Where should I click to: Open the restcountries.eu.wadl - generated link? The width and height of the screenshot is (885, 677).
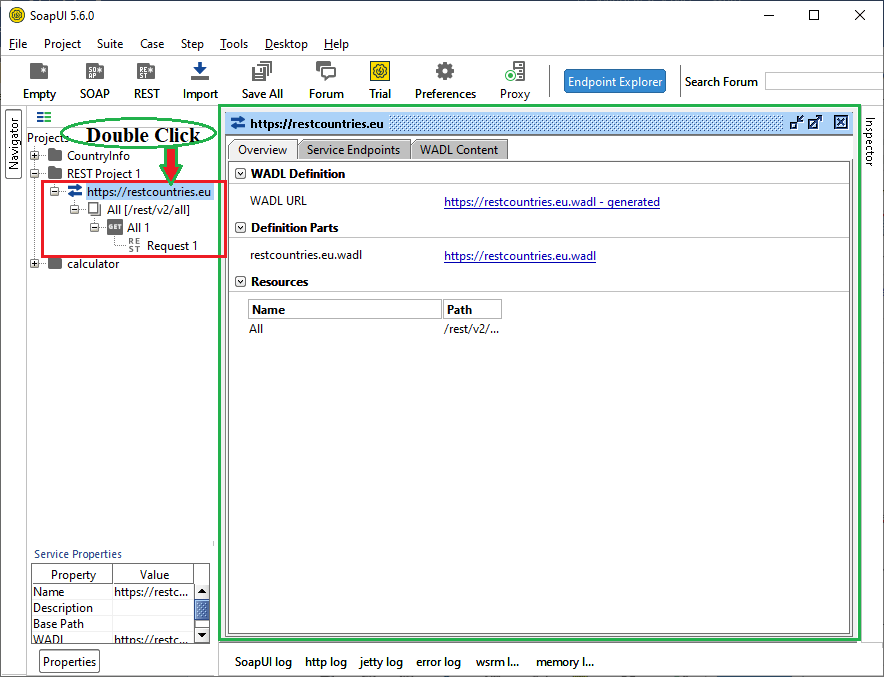pos(551,202)
